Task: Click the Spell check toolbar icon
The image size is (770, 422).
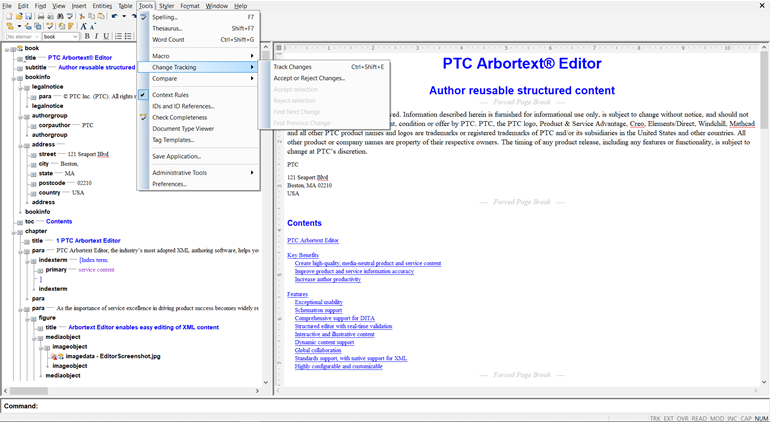Action: tap(70, 16)
